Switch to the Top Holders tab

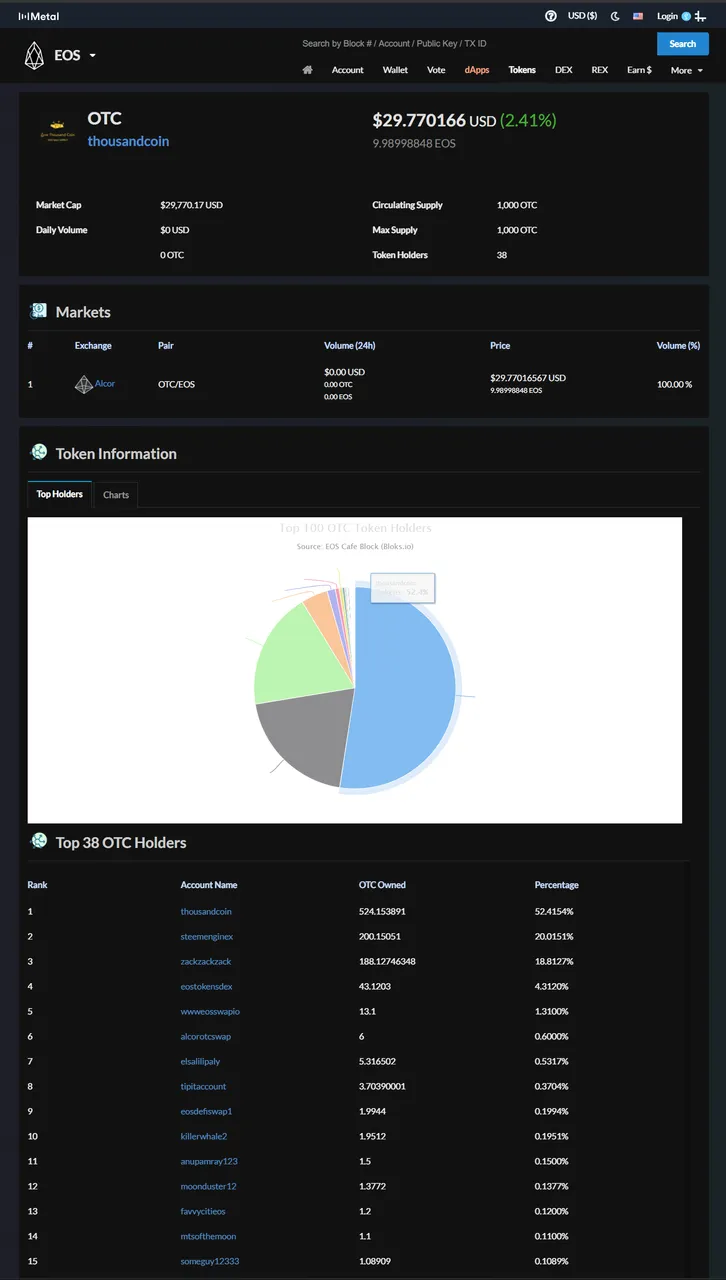click(60, 494)
